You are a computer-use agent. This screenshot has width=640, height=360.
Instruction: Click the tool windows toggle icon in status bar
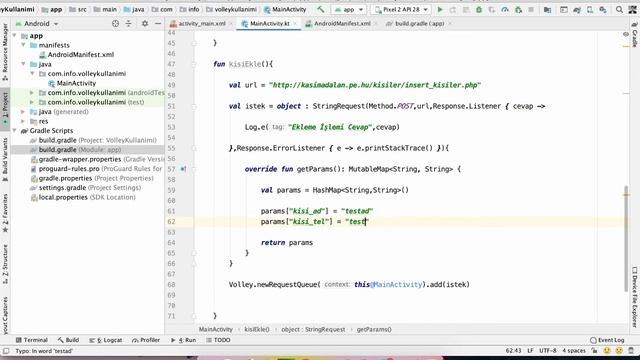coord(6,351)
